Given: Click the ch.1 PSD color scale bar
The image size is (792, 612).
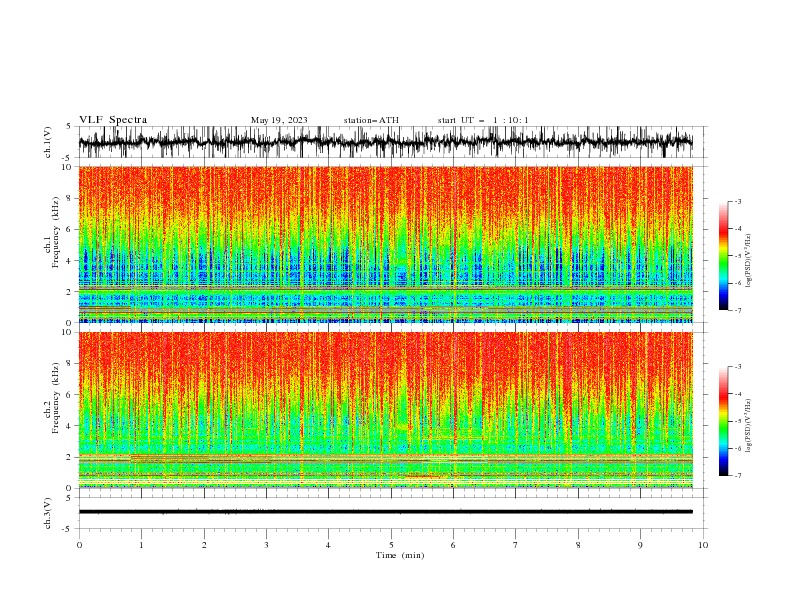Looking at the screenshot, I should click(x=723, y=256).
